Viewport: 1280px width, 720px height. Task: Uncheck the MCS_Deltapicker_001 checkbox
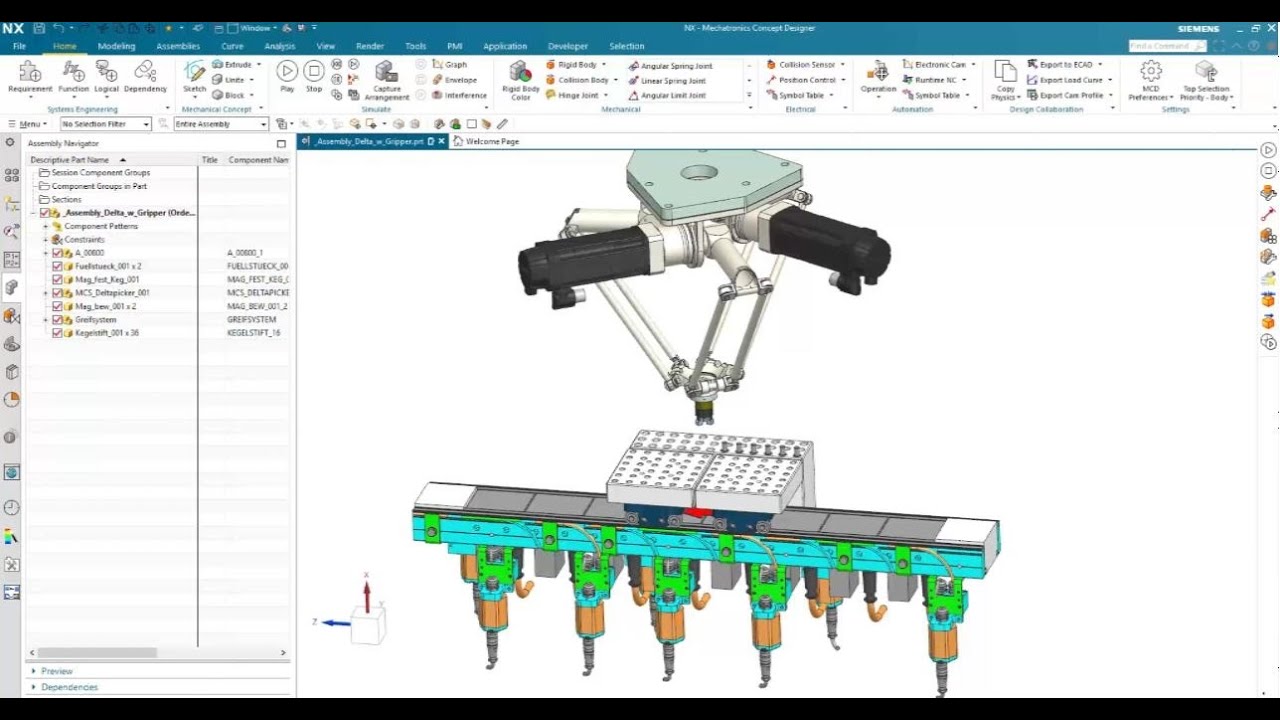pos(57,293)
